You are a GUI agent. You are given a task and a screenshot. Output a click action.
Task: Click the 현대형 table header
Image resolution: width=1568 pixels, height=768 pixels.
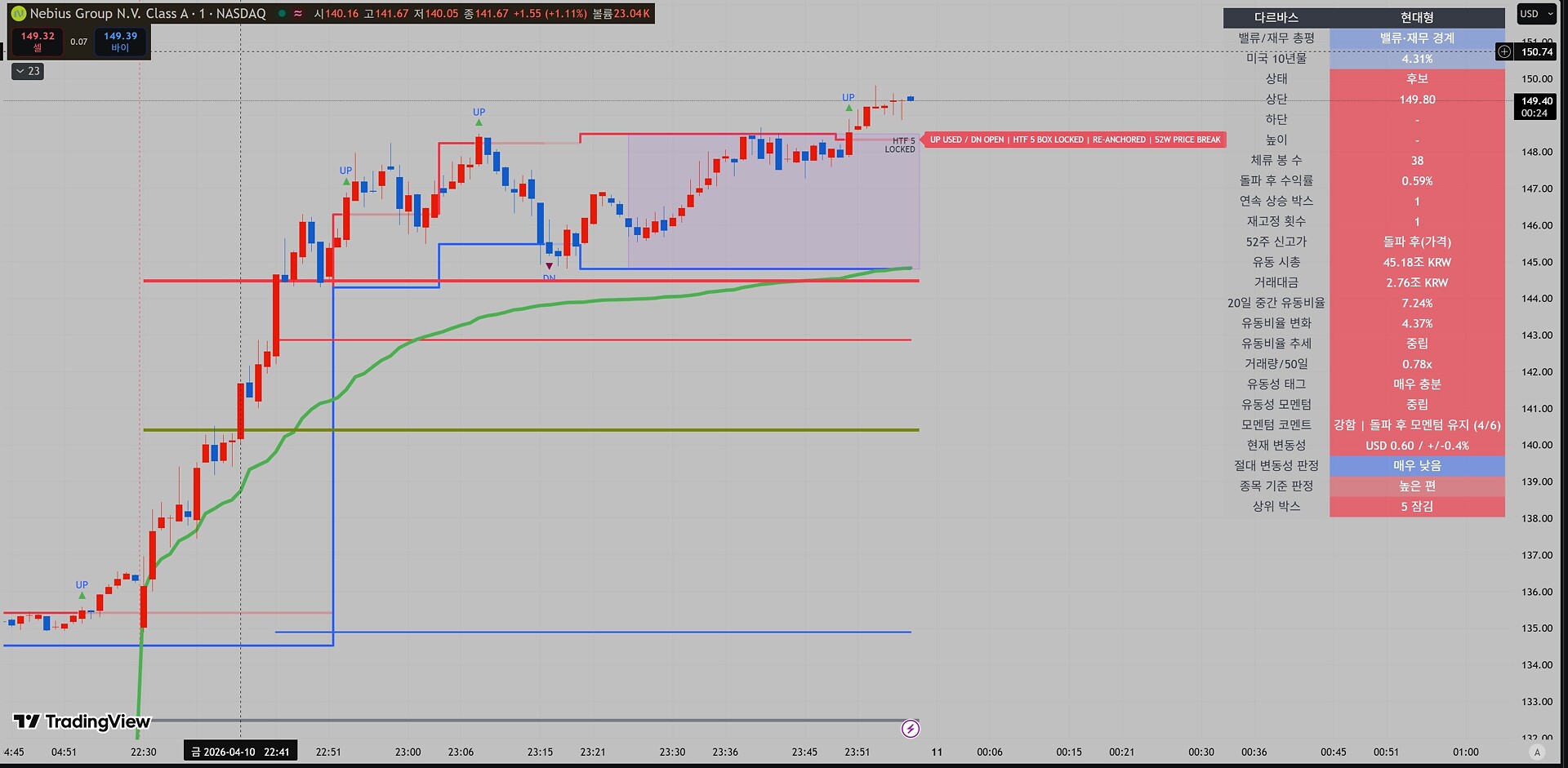(x=1417, y=17)
